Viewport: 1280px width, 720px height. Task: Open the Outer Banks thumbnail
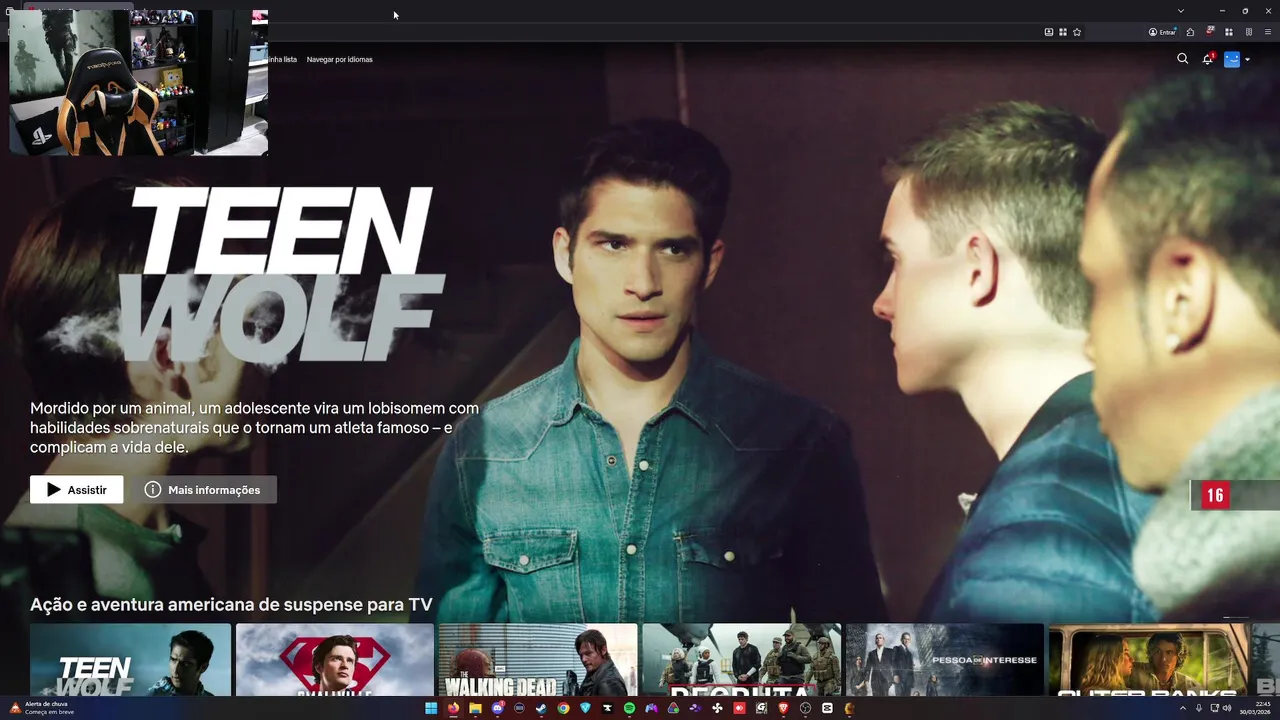click(x=1148, y=659)
